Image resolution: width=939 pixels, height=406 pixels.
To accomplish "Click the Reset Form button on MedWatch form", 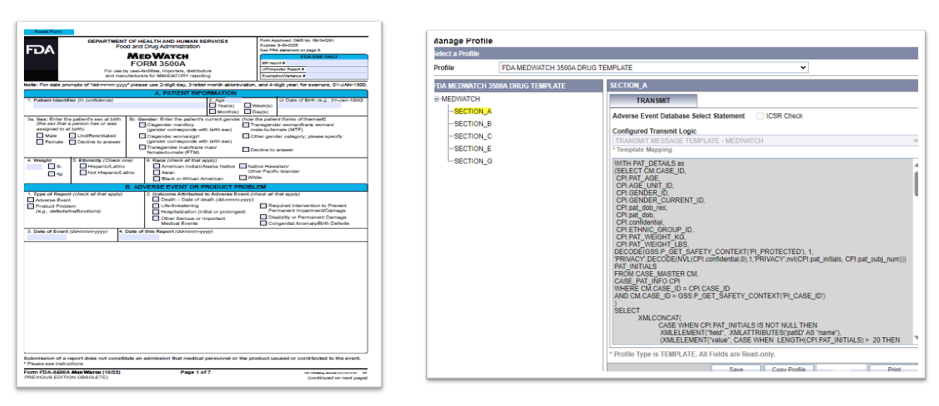I will pos(49,32).
